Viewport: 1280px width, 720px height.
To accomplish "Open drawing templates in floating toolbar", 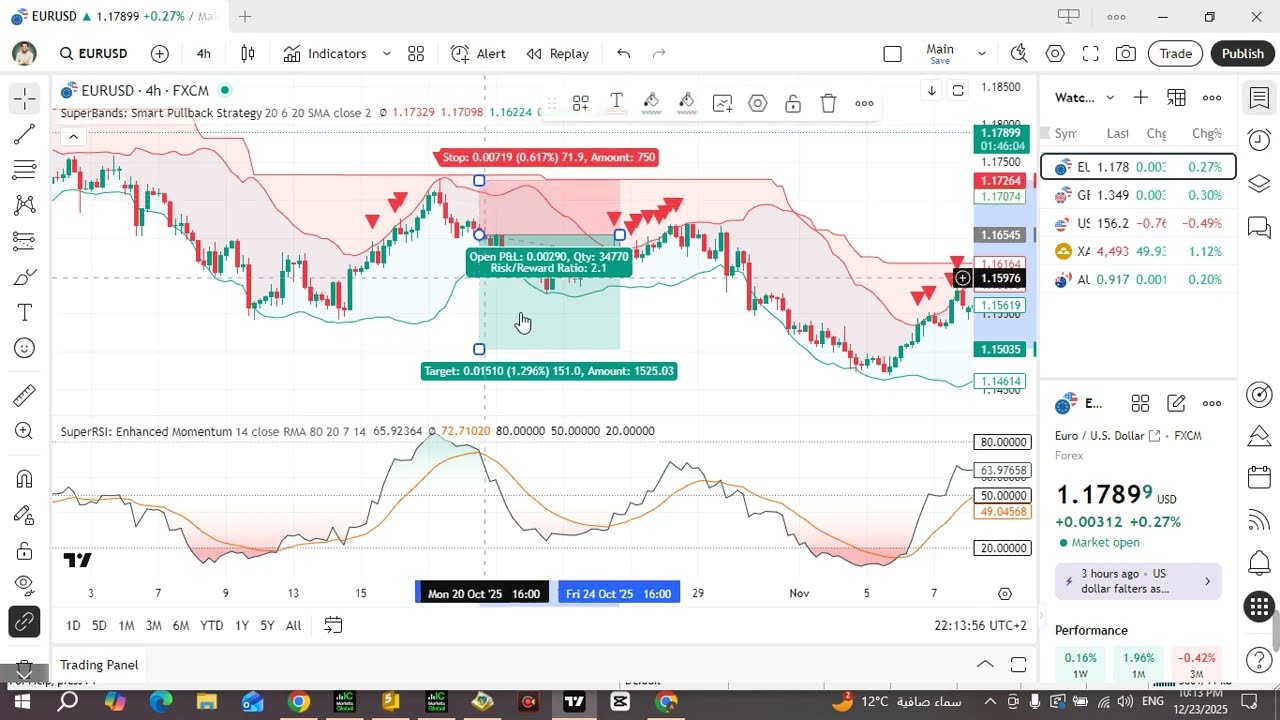I will pyautogui.click(x=580, y=103).
